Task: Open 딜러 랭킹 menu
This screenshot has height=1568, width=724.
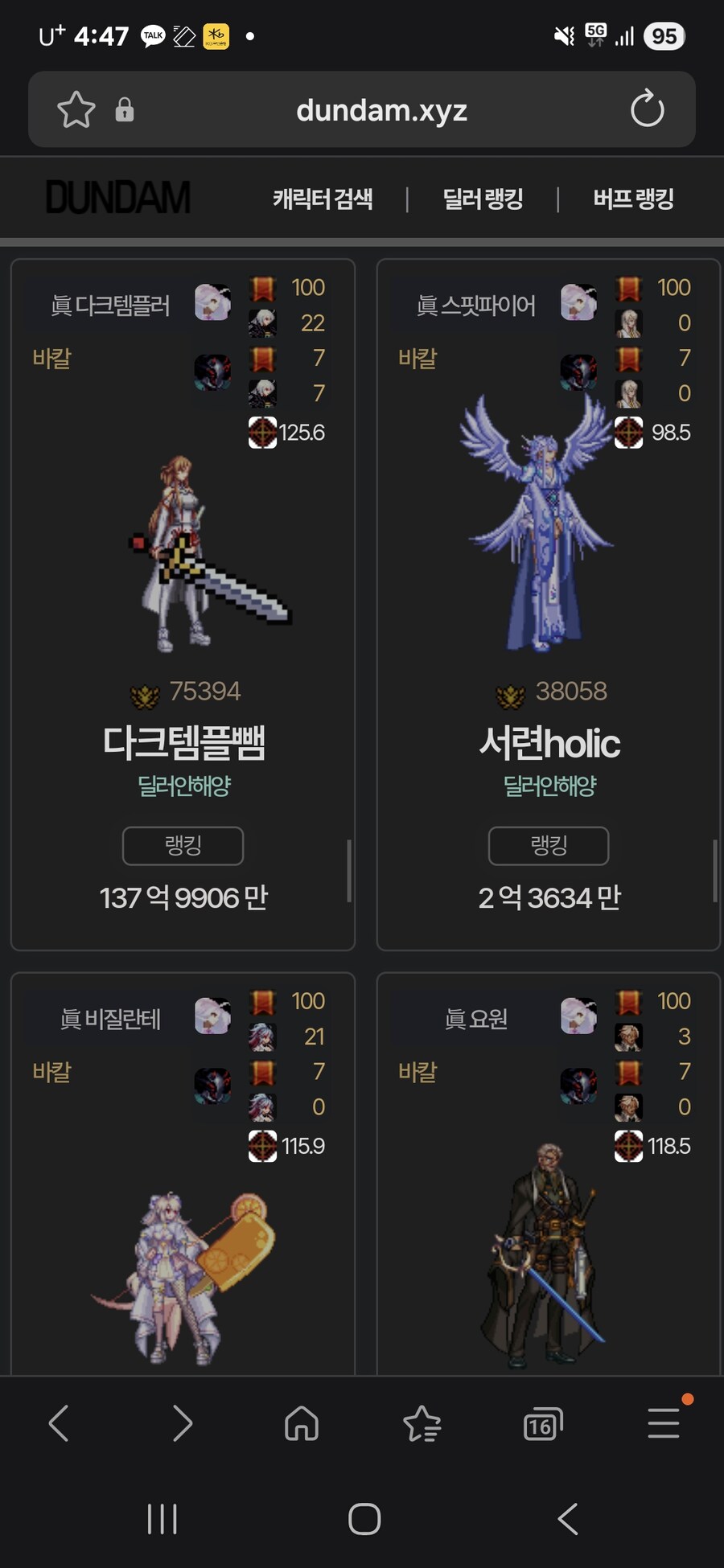Action: [483, 199]
